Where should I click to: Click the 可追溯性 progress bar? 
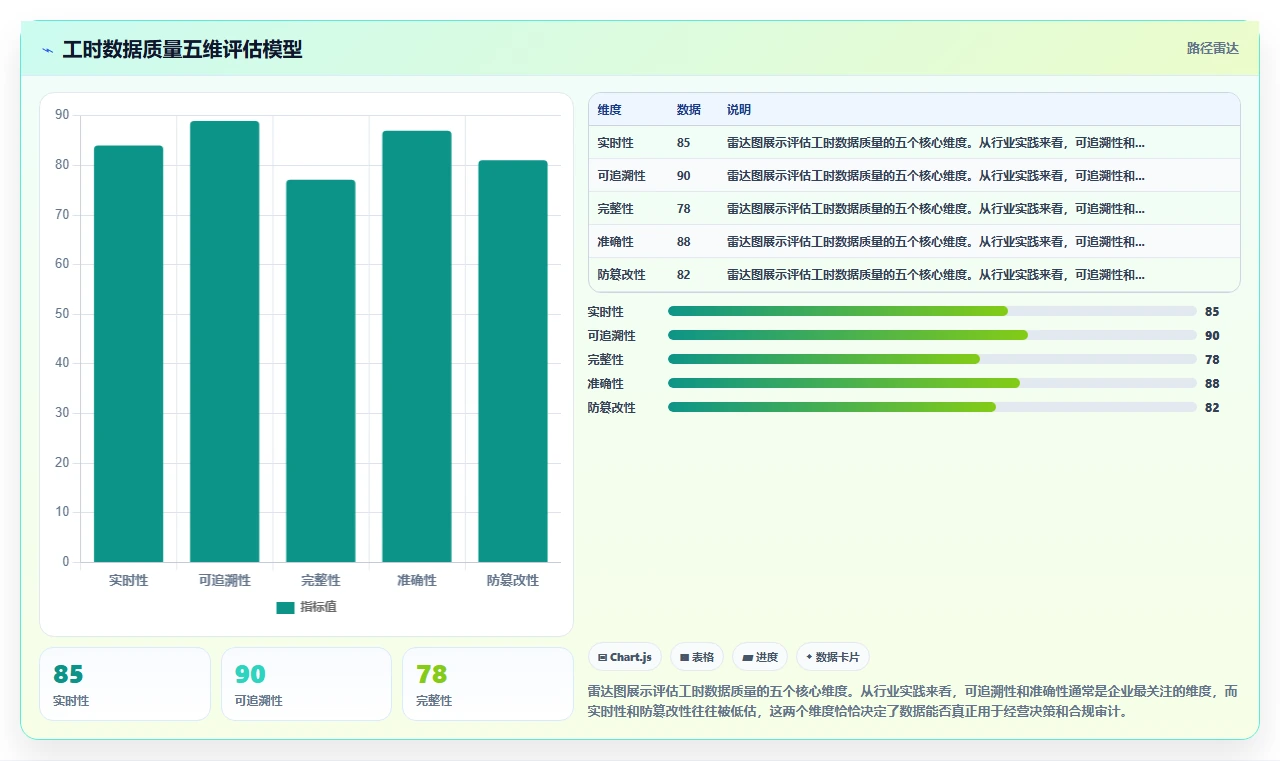point(932,335)
